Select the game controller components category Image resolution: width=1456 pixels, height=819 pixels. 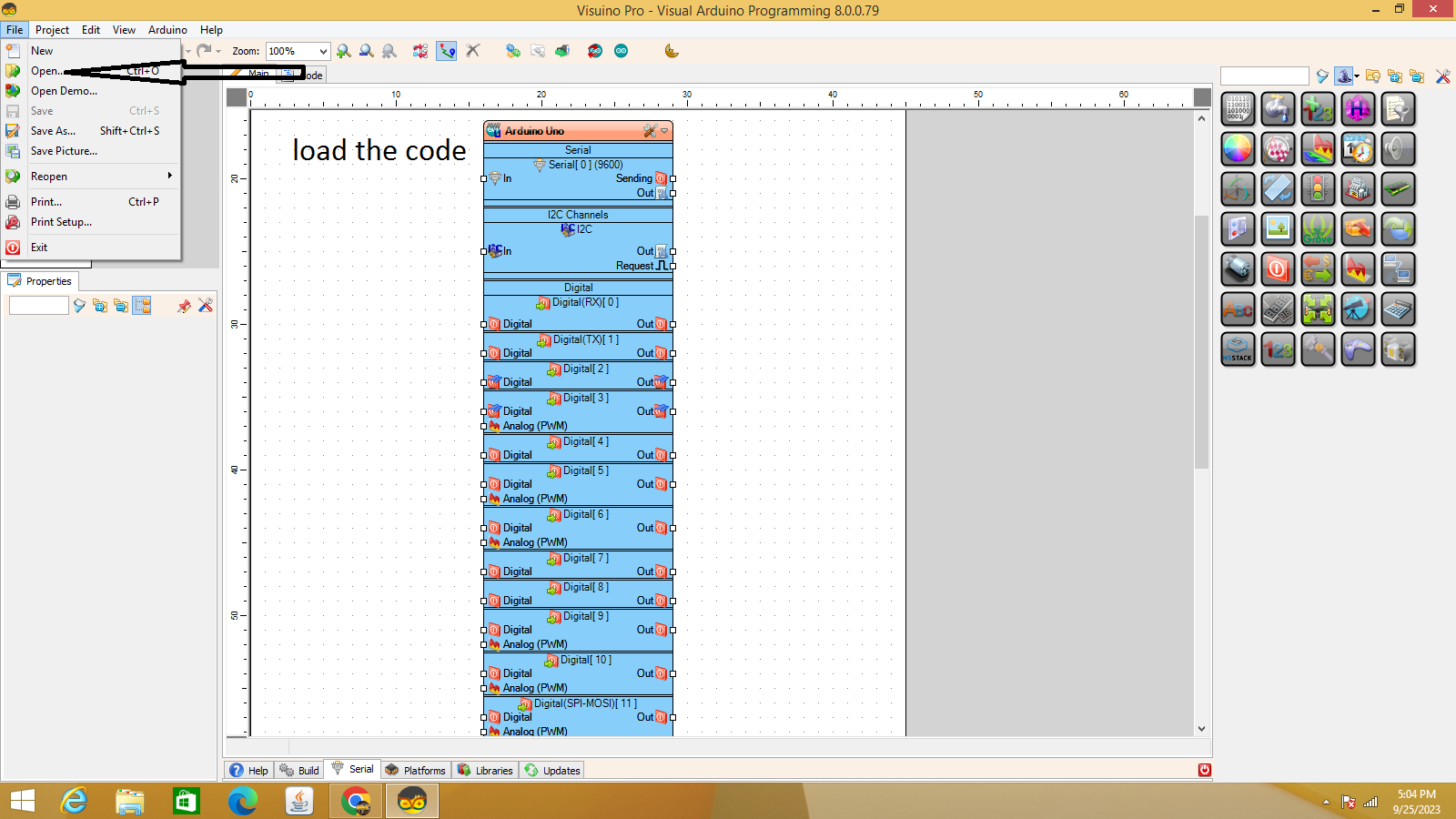pos(1358,349)
